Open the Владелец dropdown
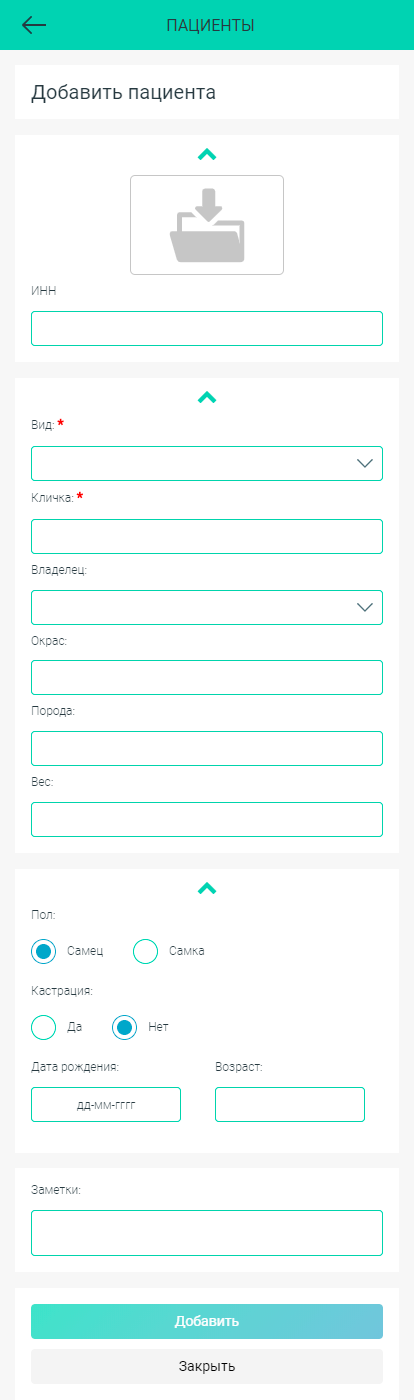The width and height of the screenshot is (414, 1400). pyautogui.click(x=207, y=607)
